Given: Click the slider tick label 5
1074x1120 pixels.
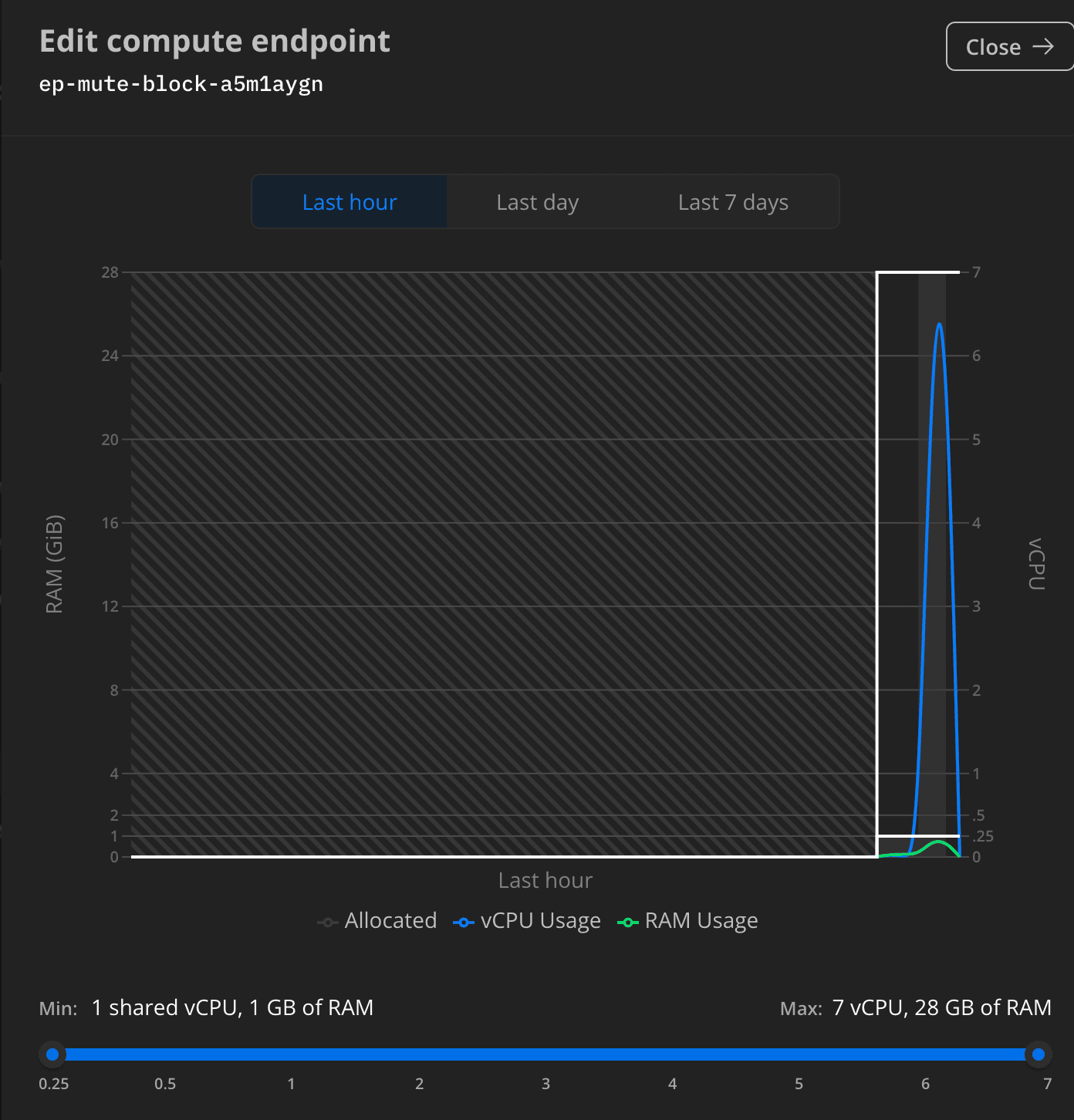Looking at the screenshot, I should click(x=799, y=1084).
